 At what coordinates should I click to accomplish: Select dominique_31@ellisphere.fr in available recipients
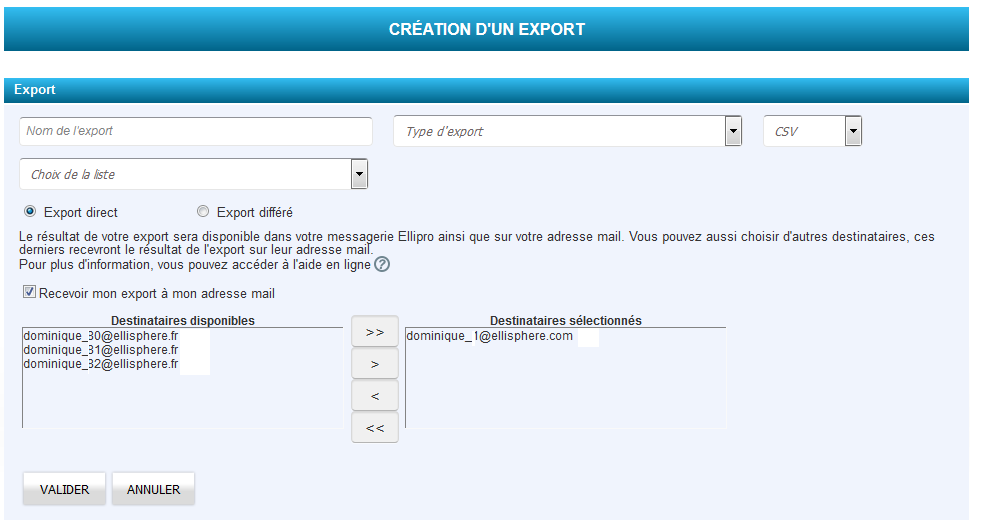pyautogui.click(x=100, y=351)
